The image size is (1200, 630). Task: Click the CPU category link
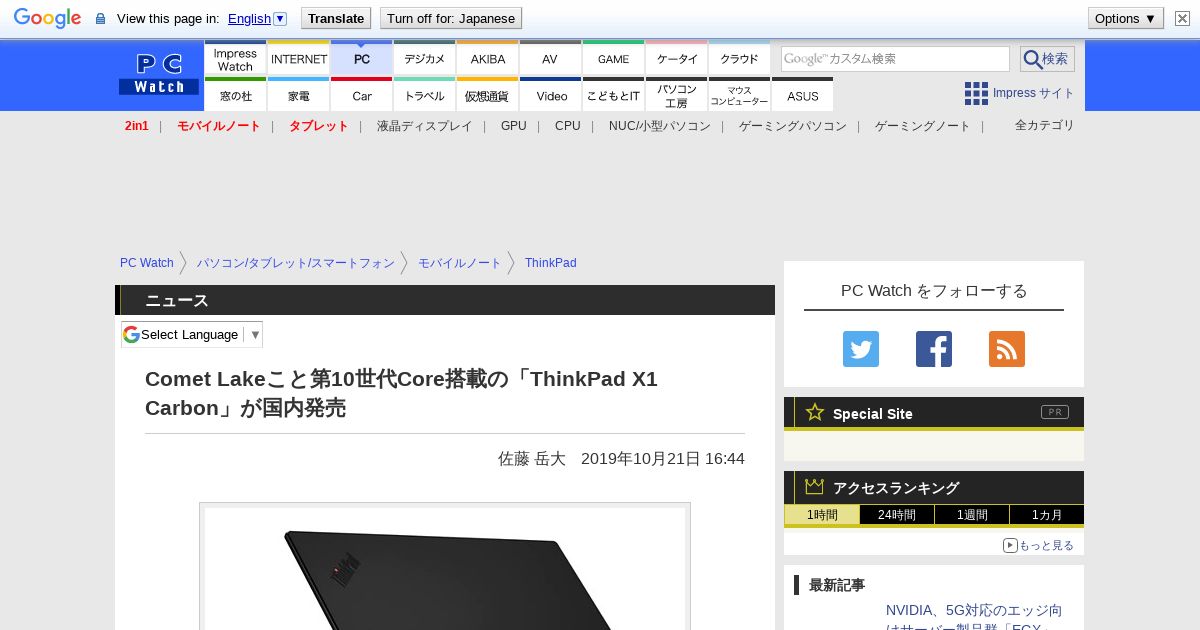(x=568, y=126)
